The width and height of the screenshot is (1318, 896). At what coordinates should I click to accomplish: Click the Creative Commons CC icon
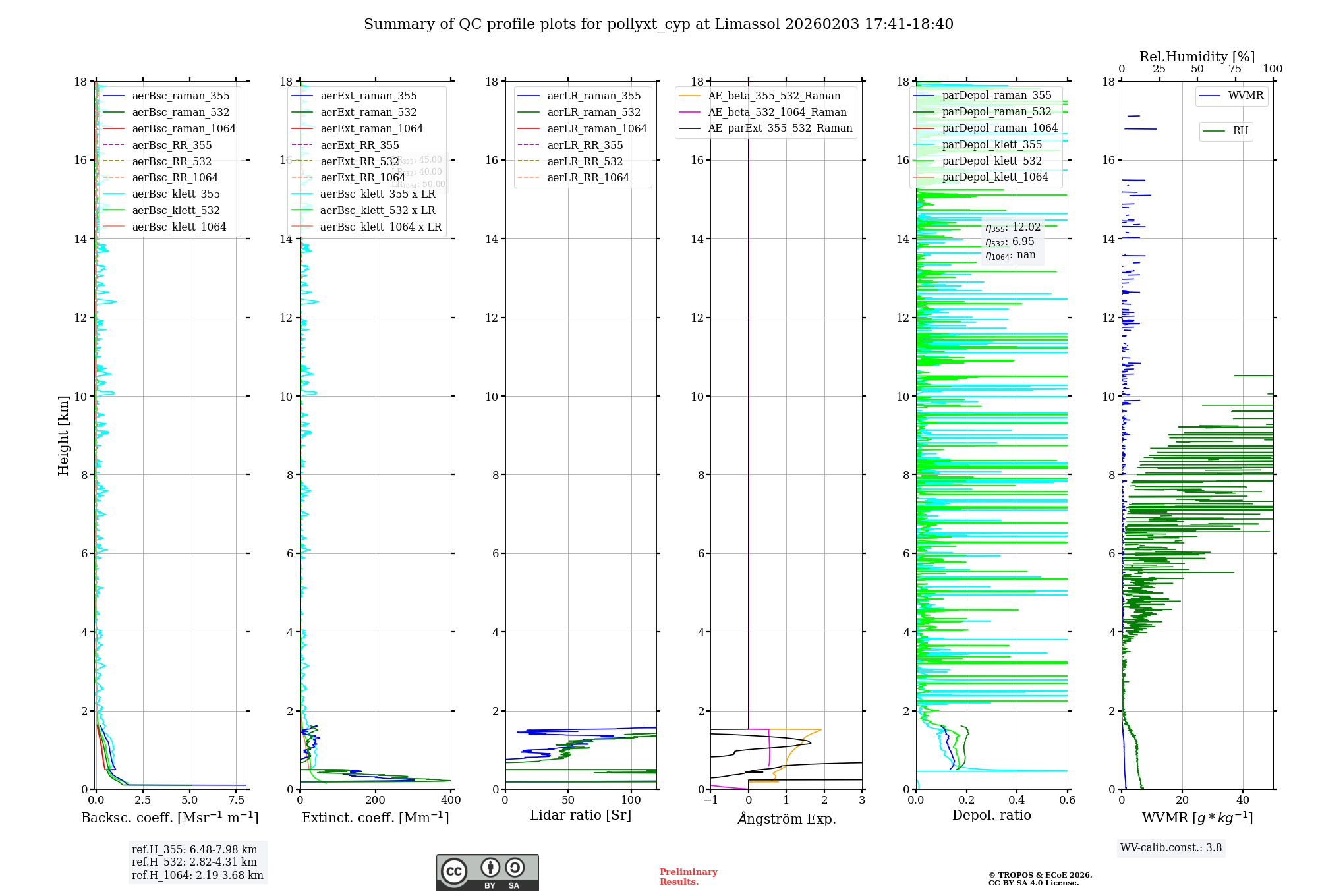click(454, 871)
